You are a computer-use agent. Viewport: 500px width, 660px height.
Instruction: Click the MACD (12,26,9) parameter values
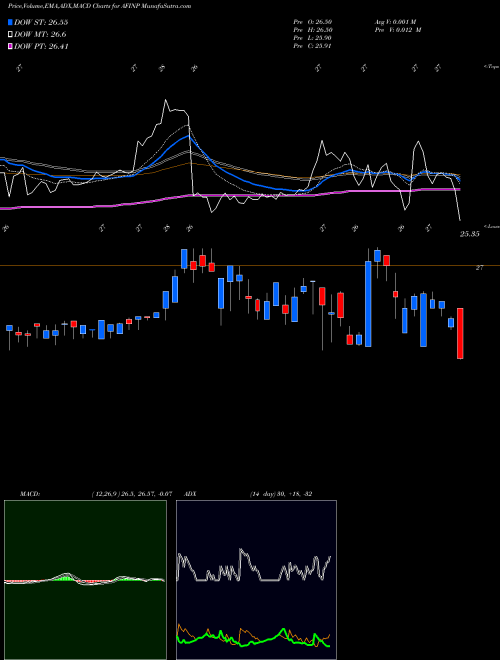pos(131,494)
